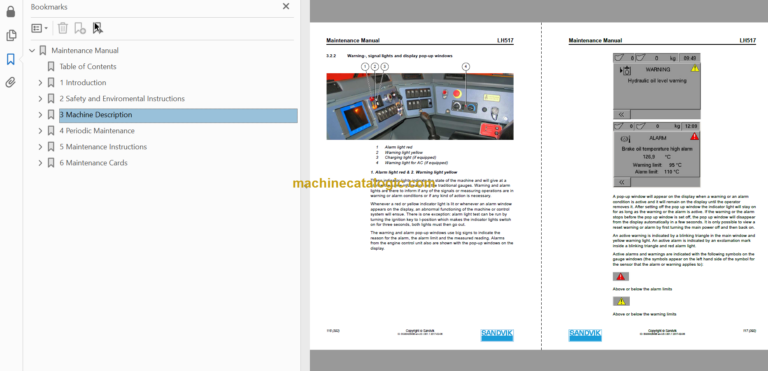Click the ALARM brake oil temperature popup image
This screenshot has height=371, width=768.
coord(656,154)
